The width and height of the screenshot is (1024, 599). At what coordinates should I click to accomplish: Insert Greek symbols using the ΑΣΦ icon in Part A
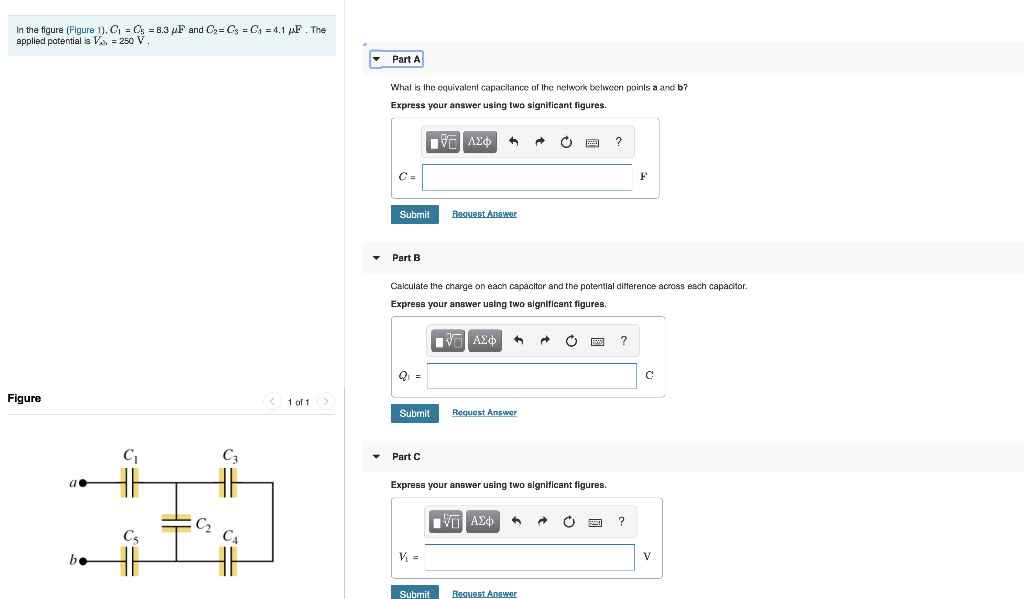478,141
